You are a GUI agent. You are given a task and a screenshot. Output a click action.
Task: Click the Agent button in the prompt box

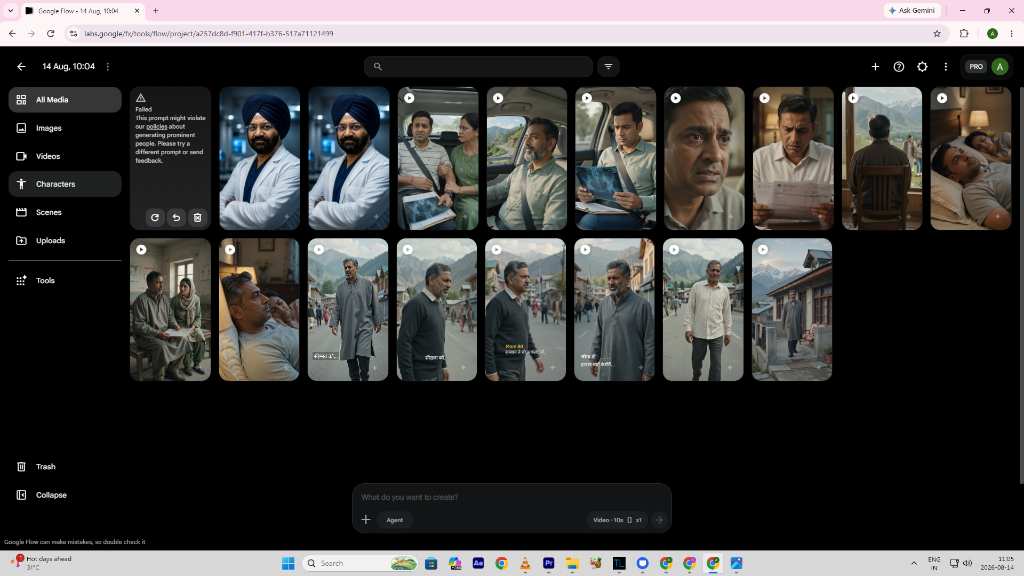point(394,520)
